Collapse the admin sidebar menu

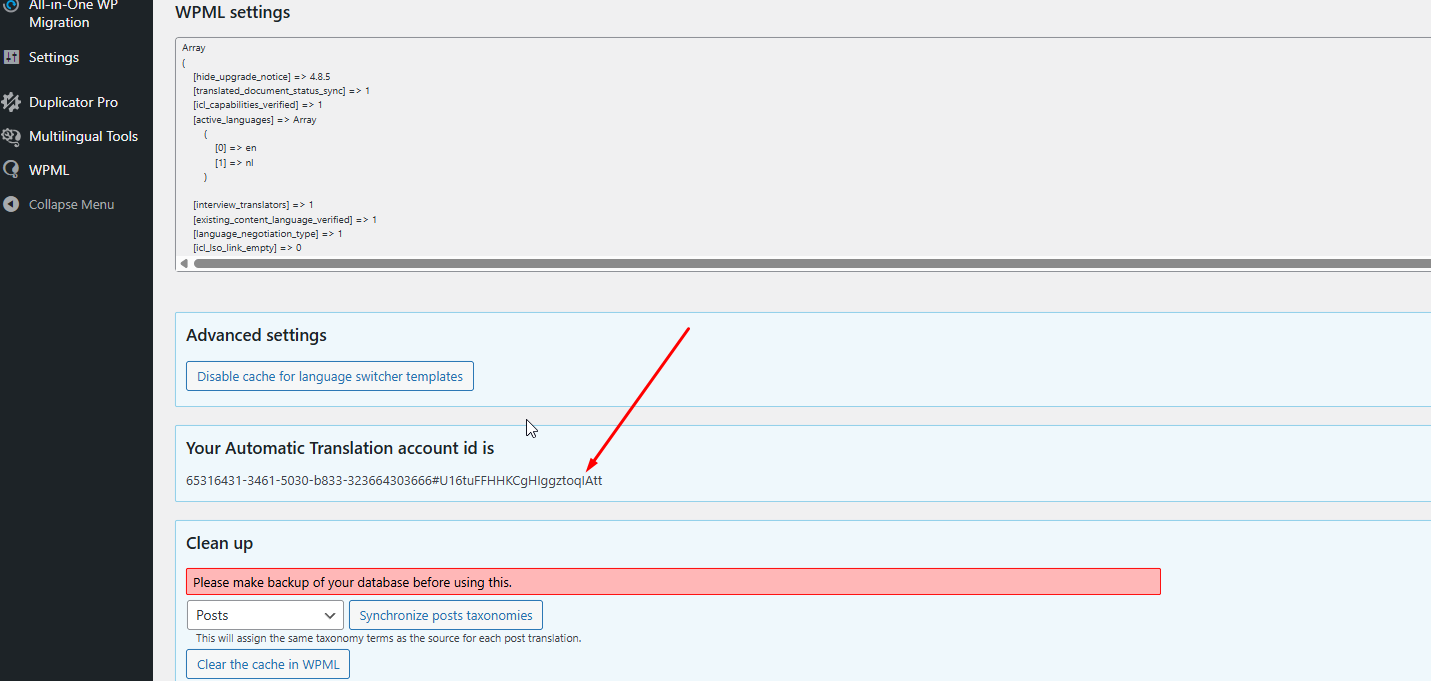(x=71, y=204)
